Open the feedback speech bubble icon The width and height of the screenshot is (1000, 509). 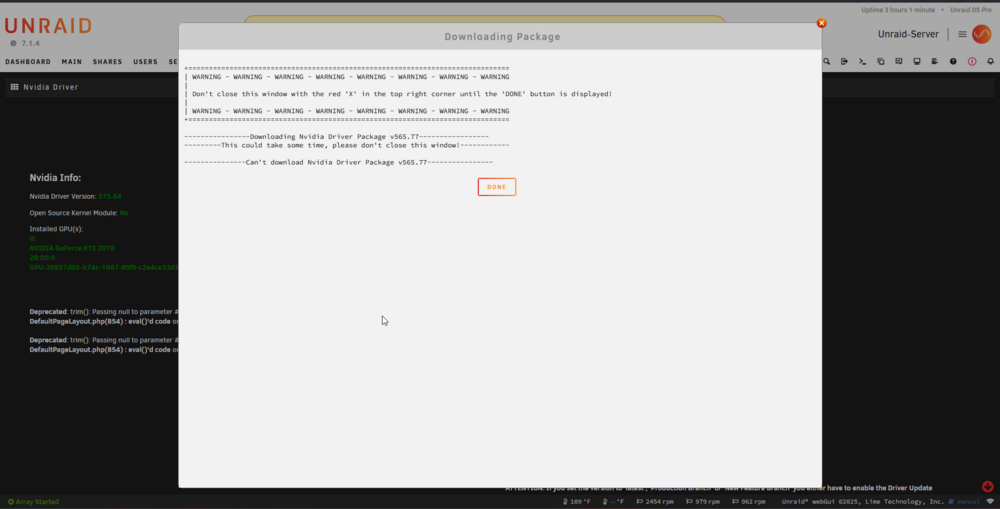899,61
